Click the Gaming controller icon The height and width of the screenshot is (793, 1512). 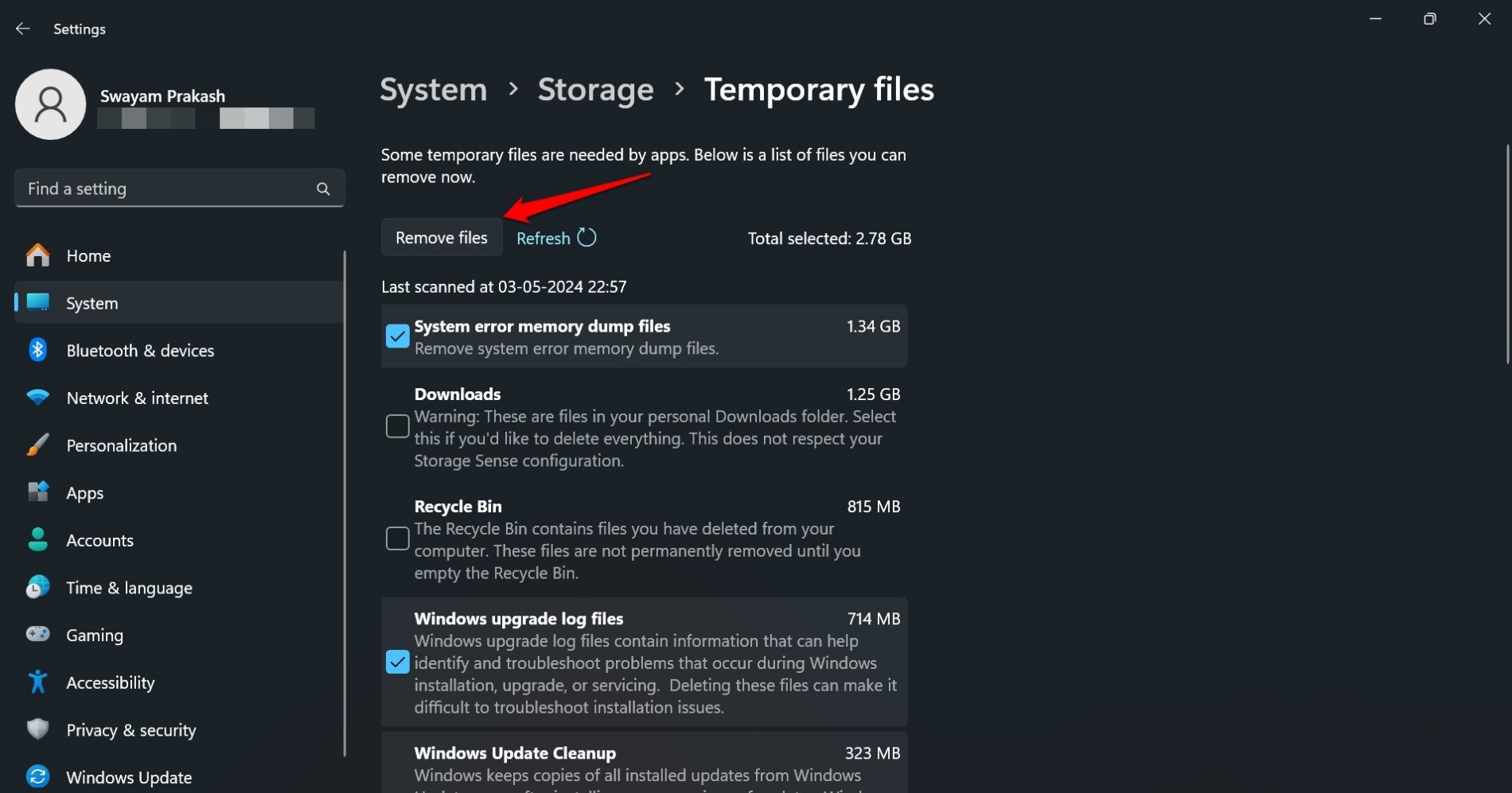37,635
